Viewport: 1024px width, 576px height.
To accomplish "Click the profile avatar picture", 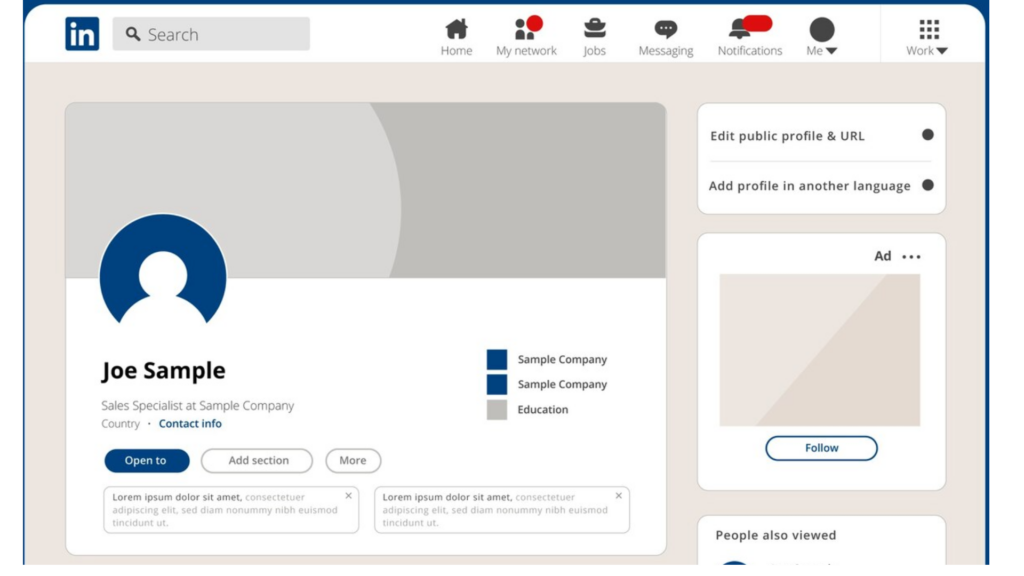I will coord(163,275).
